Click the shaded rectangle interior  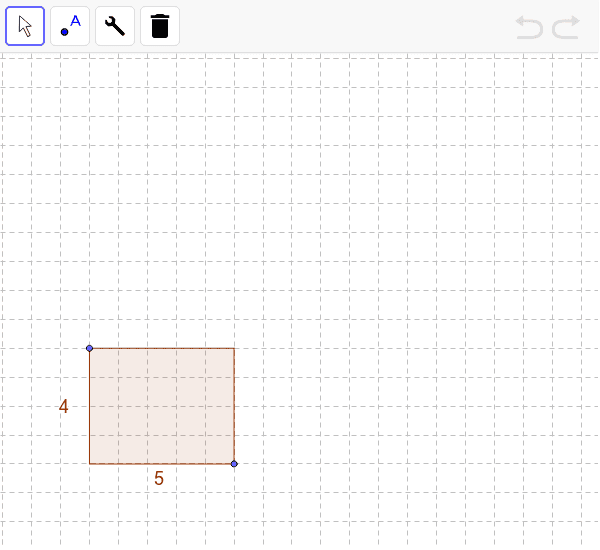(162, 406)
